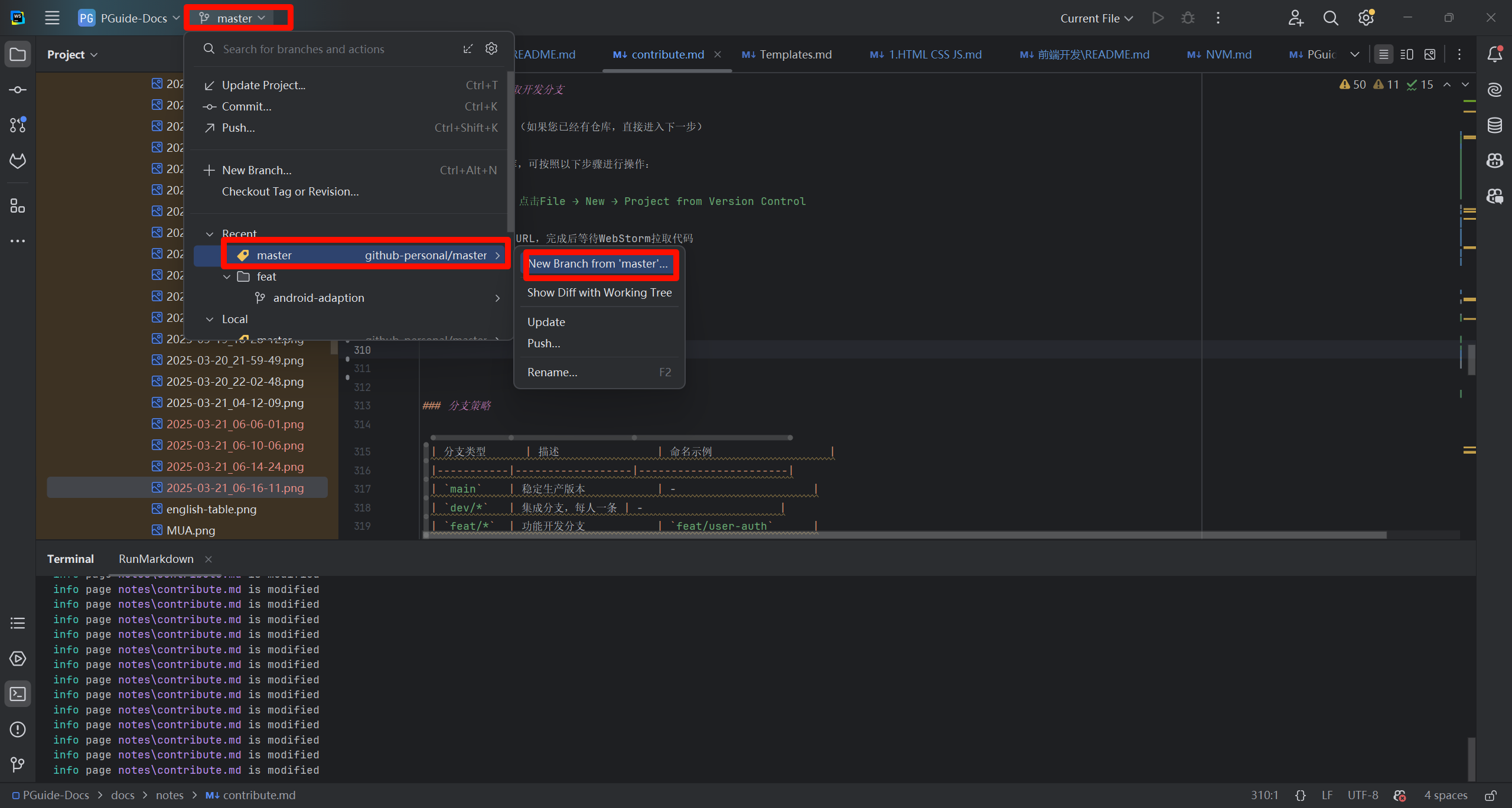Open the Problems tool window icon
1512x808 pixels.
pyautogui.click(x=18, y=729)
